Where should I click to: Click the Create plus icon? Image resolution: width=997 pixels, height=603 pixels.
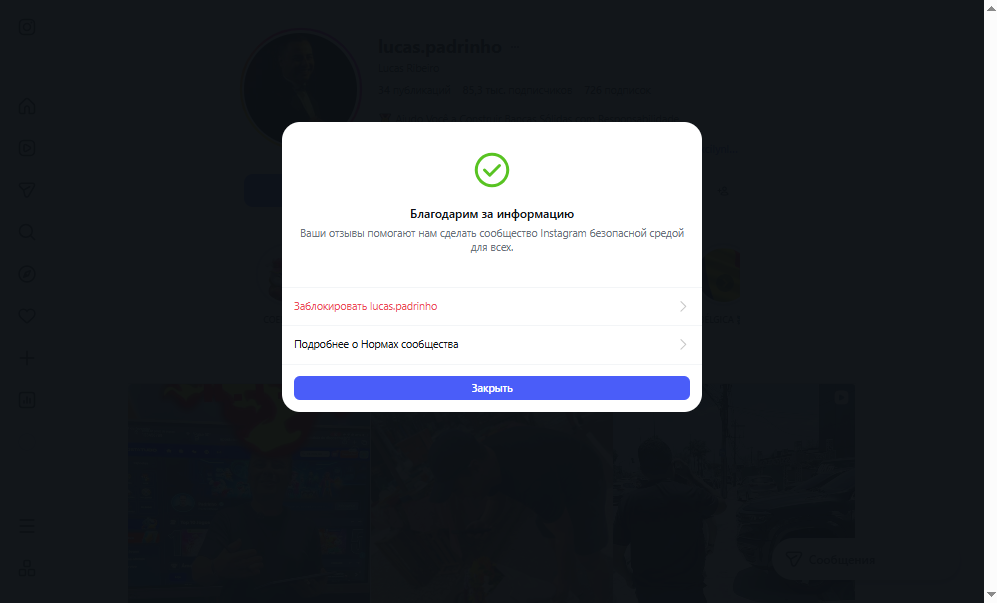pos(27,358)
